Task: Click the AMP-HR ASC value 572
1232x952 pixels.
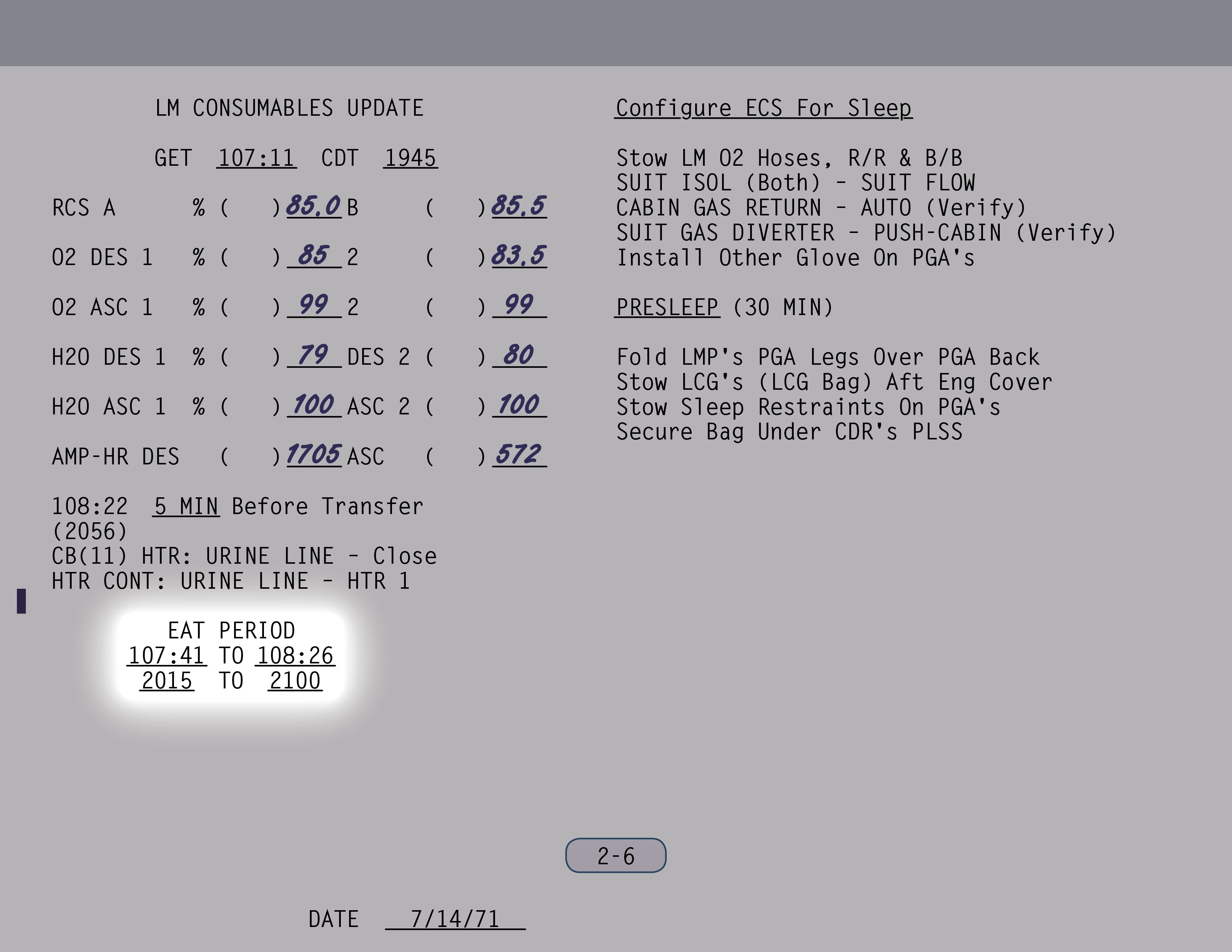Action: tap(519, 455)
